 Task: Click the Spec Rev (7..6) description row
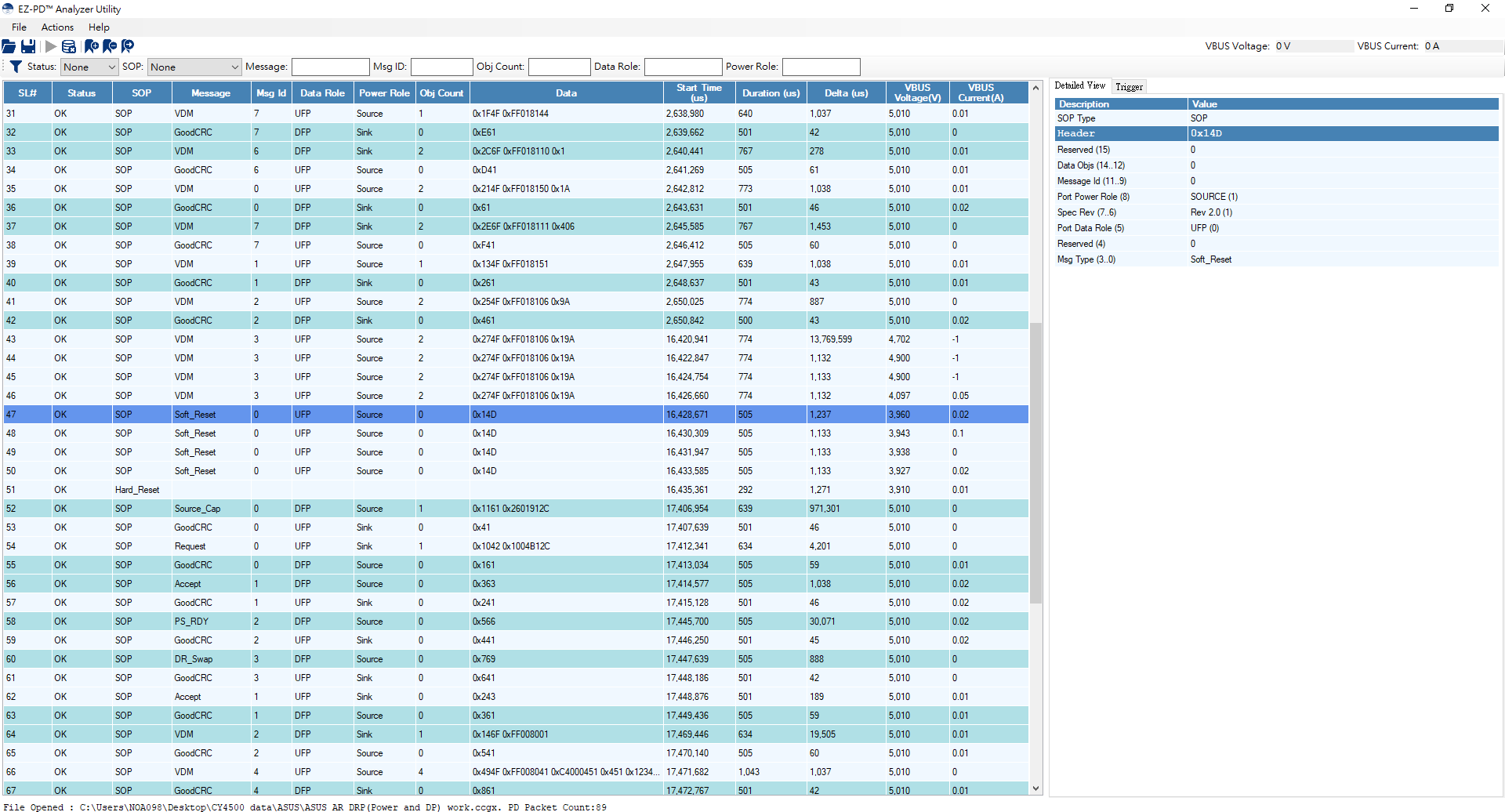(1276, 212)
